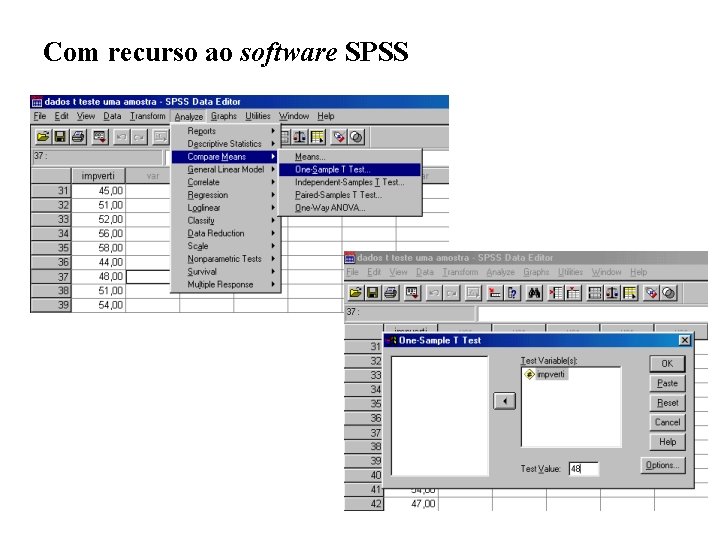This screenshot has height=540, width=720.
Task: Click the Open File icon in the left SPSS window
Action: point(43,137)
